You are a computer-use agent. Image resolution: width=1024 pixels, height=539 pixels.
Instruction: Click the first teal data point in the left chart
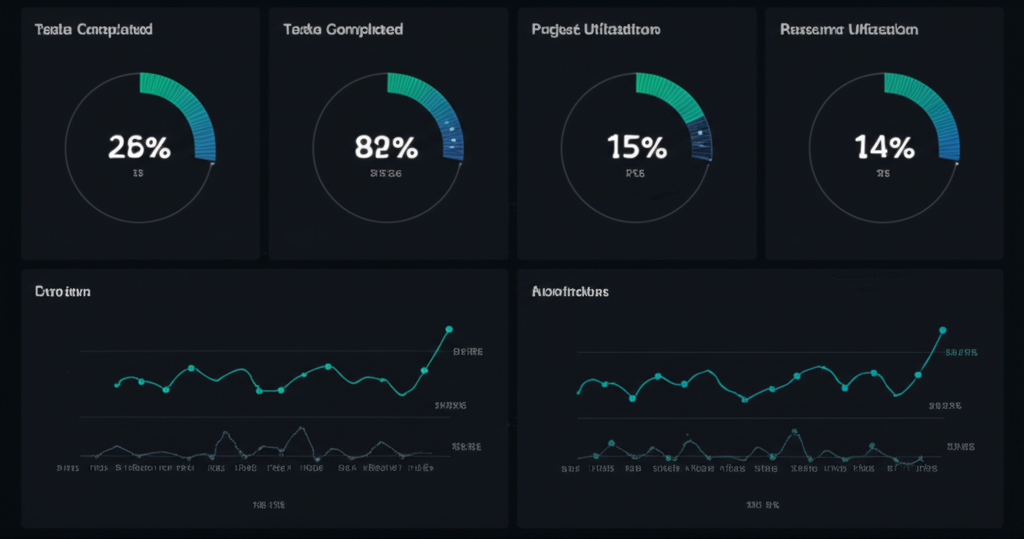117,384
